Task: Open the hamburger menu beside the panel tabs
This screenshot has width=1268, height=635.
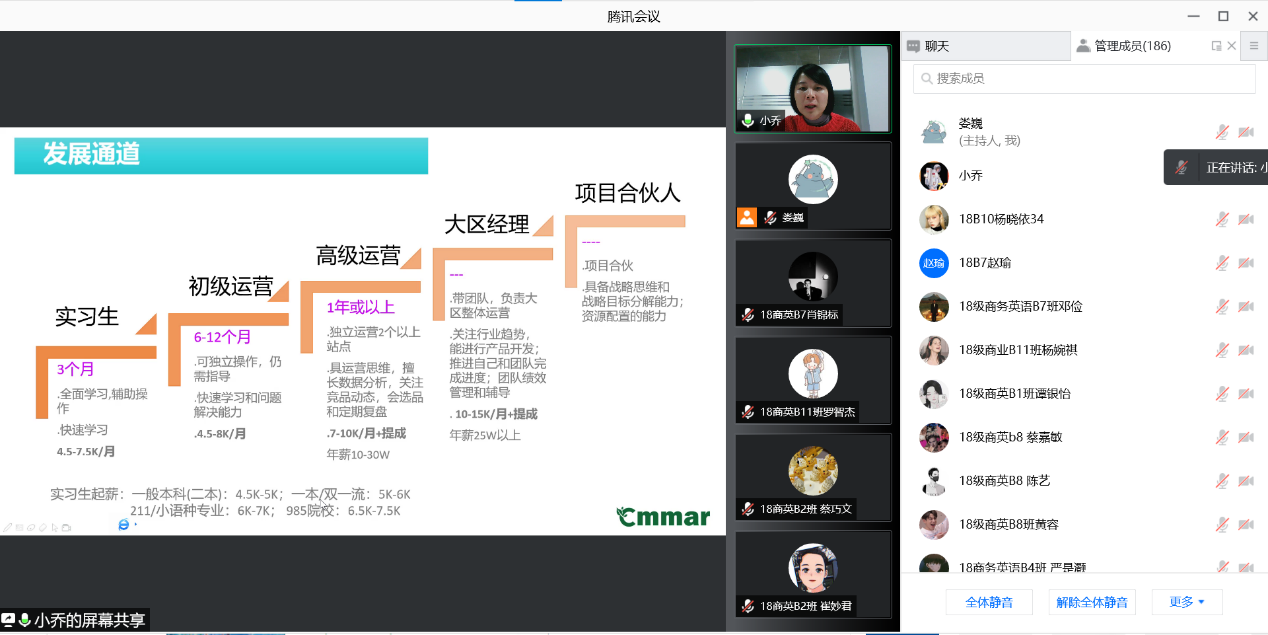Action: [x=1253, y=46]
